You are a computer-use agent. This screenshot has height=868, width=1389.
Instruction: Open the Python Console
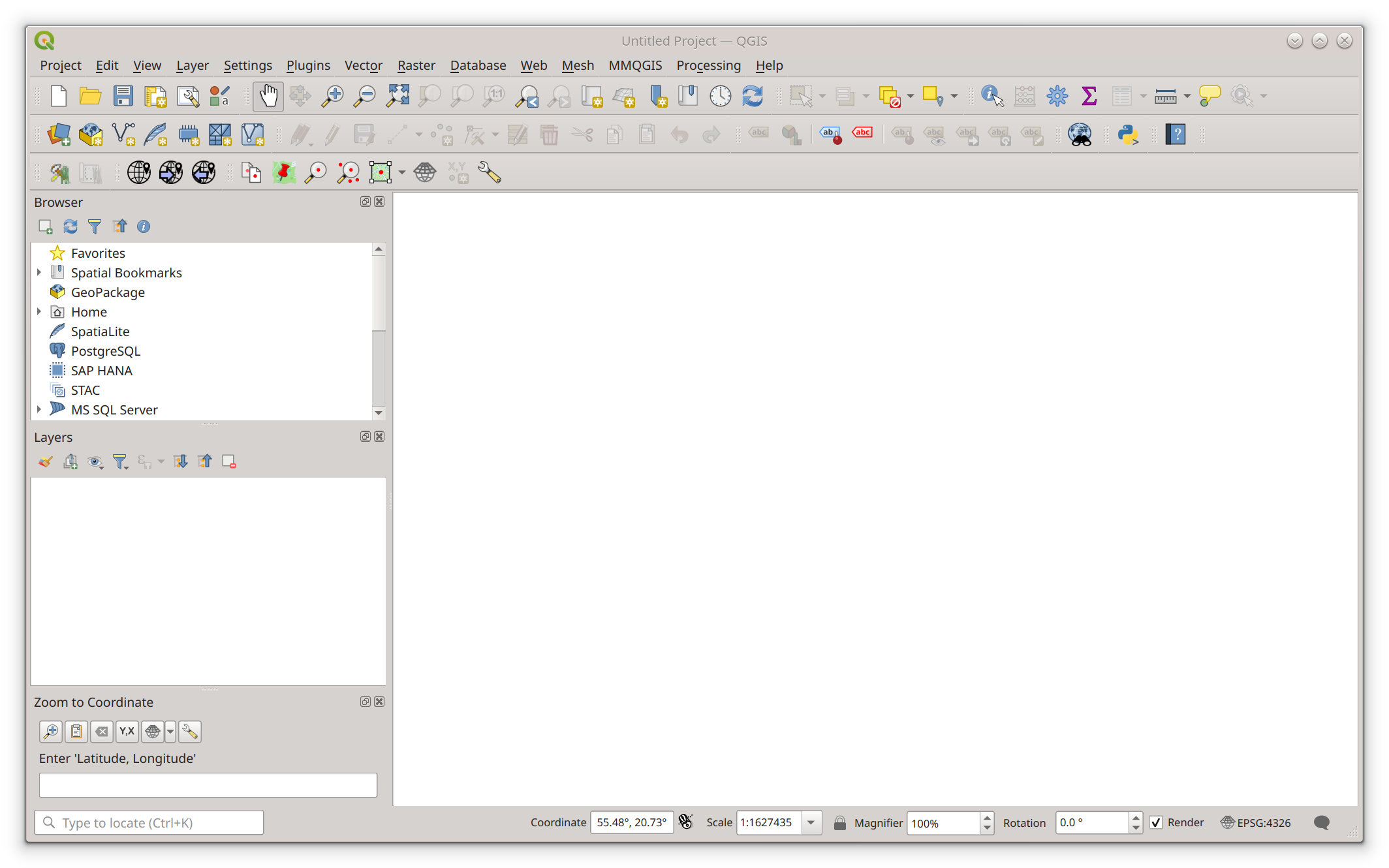[x=1128, y=134]
